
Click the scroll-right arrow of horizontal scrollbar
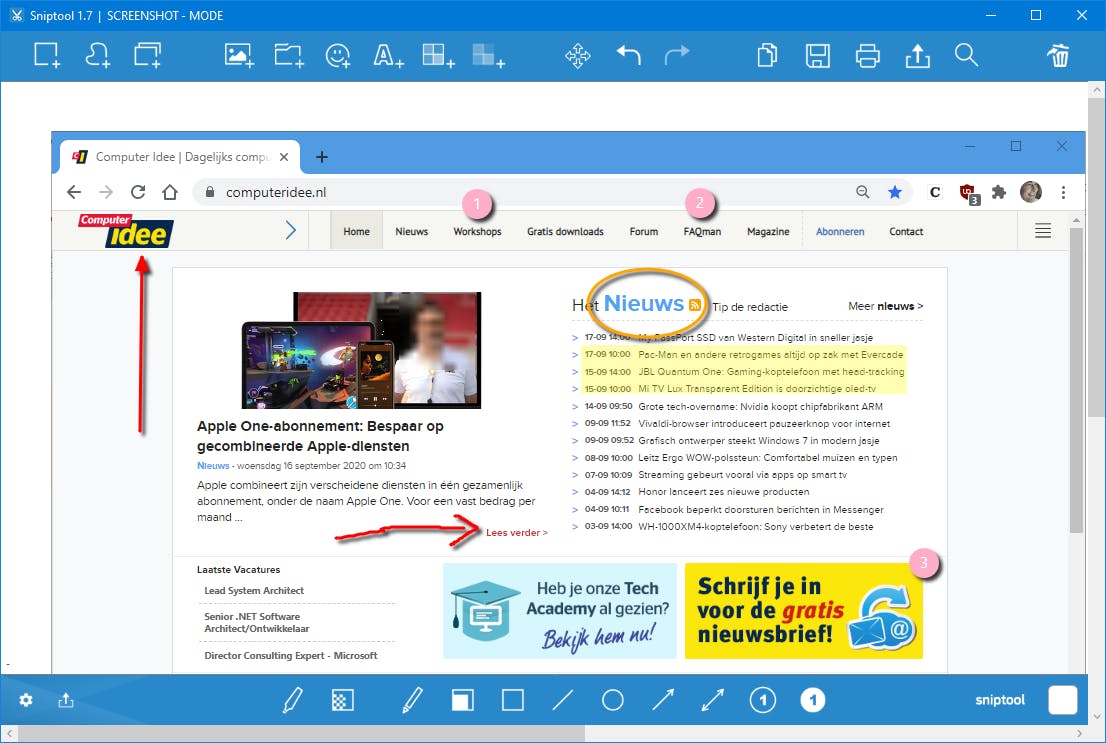pos(1080,734)
